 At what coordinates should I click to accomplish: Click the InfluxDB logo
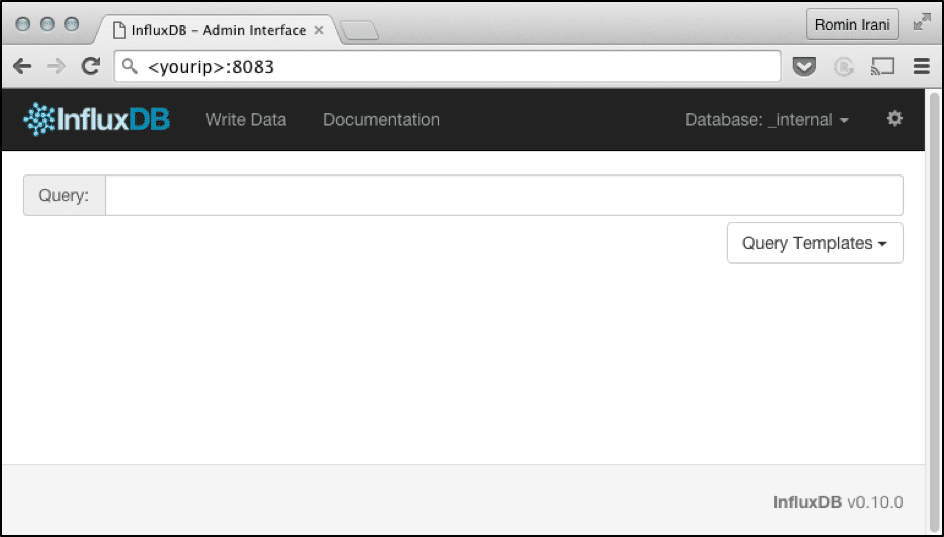(97, 120)
